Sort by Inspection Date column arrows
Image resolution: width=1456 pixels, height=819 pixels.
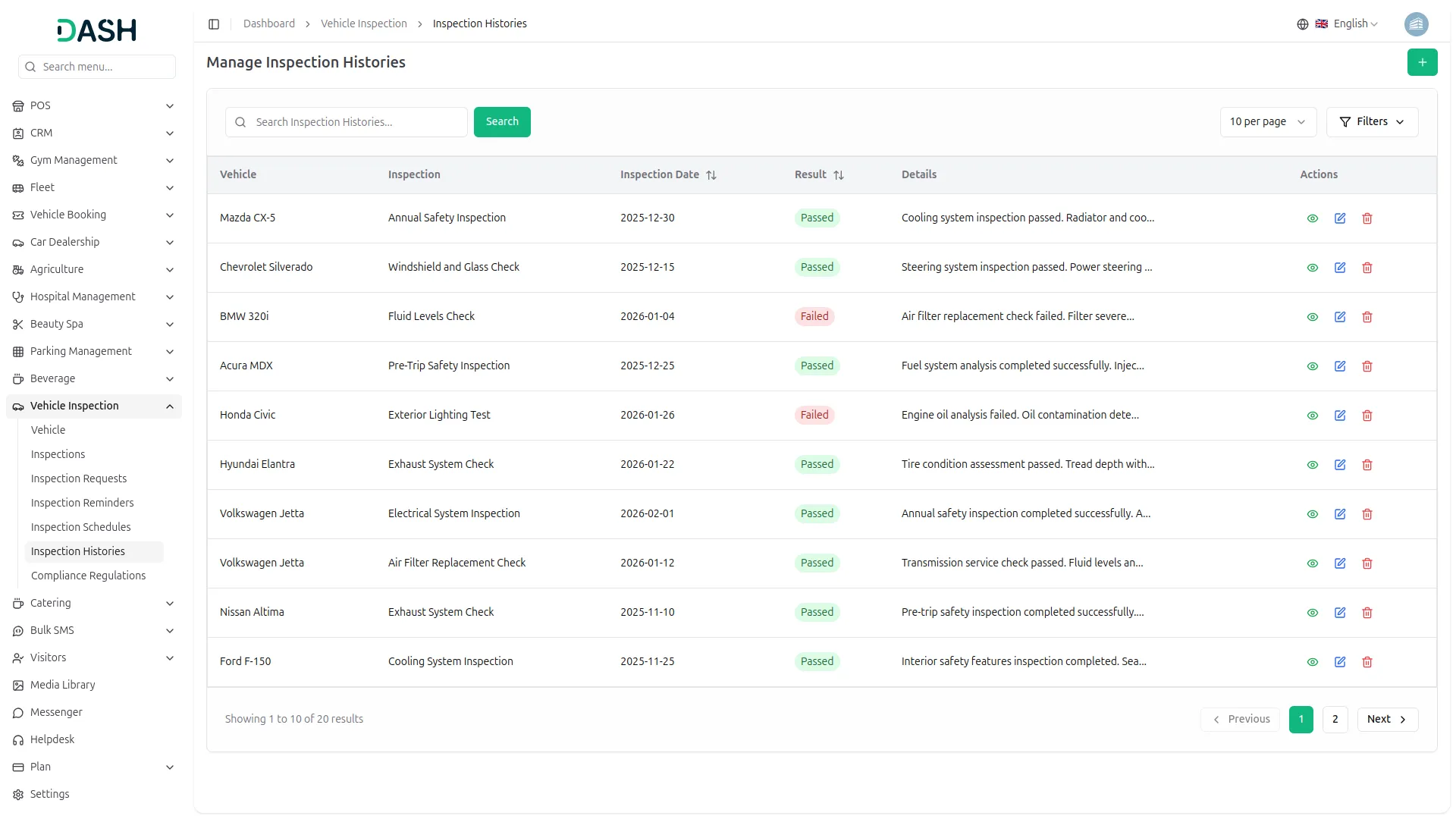[711, 175]
